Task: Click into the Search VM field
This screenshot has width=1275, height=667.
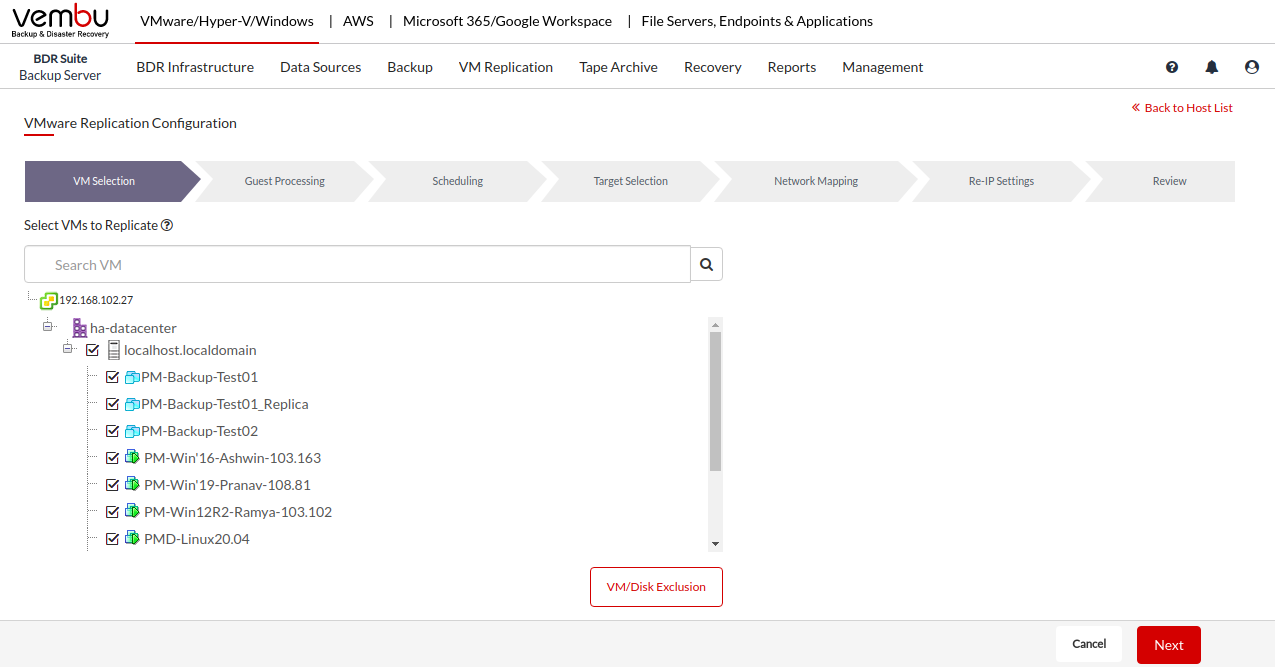Action: click(x=357, y=265)
